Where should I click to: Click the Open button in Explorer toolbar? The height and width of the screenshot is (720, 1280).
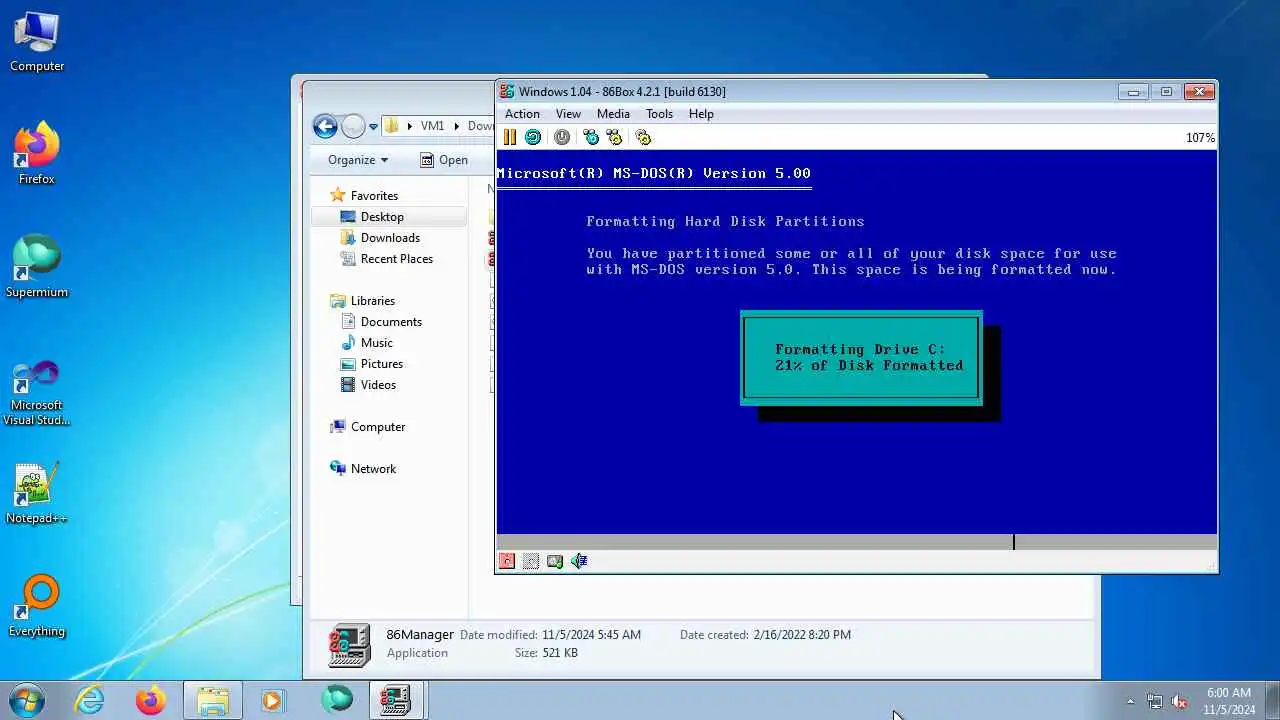444,160
